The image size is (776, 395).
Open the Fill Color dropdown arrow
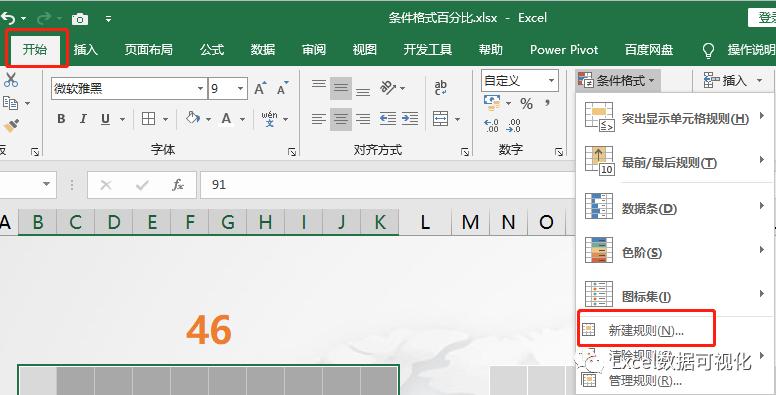[208, 119]
